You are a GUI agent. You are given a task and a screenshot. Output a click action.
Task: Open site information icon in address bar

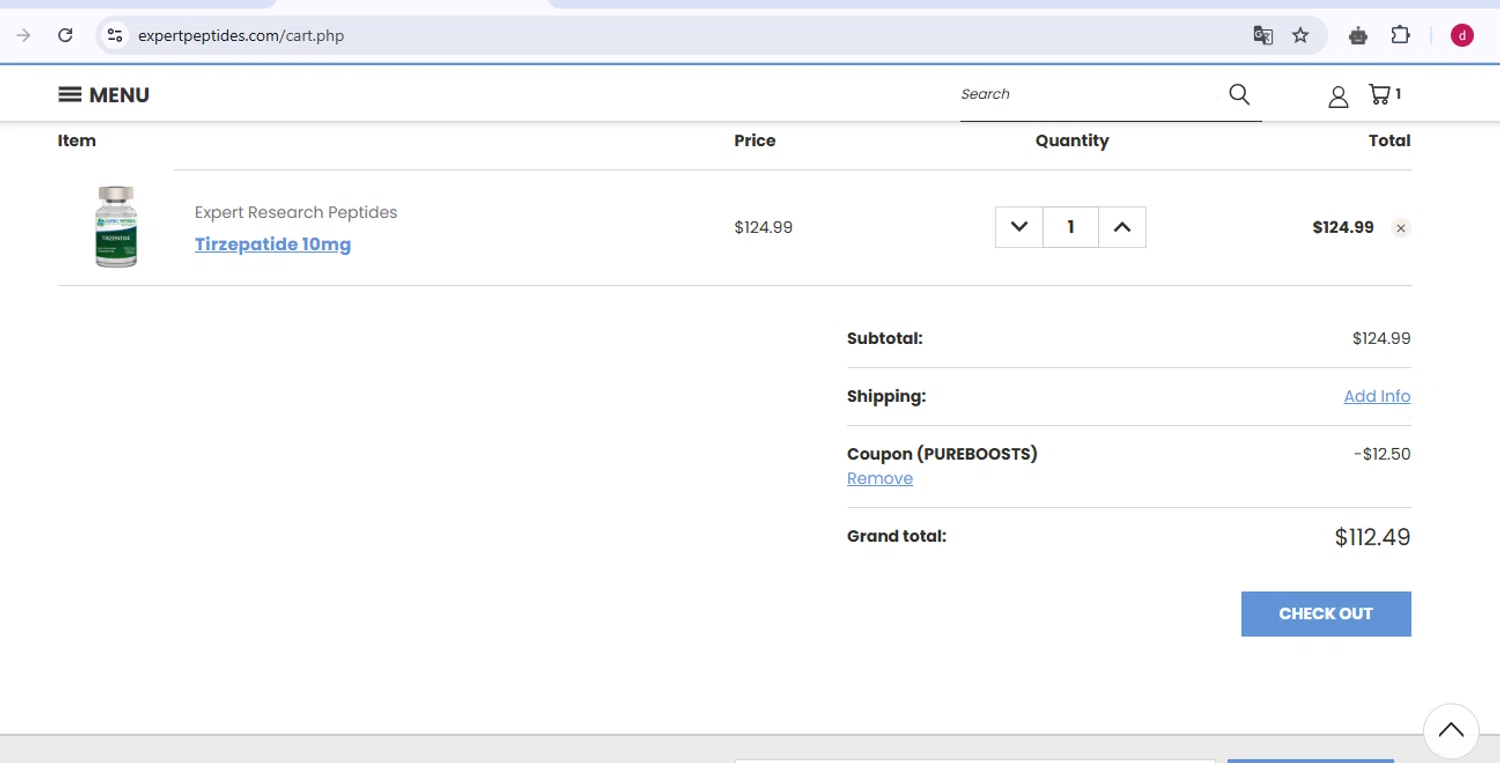115,35
